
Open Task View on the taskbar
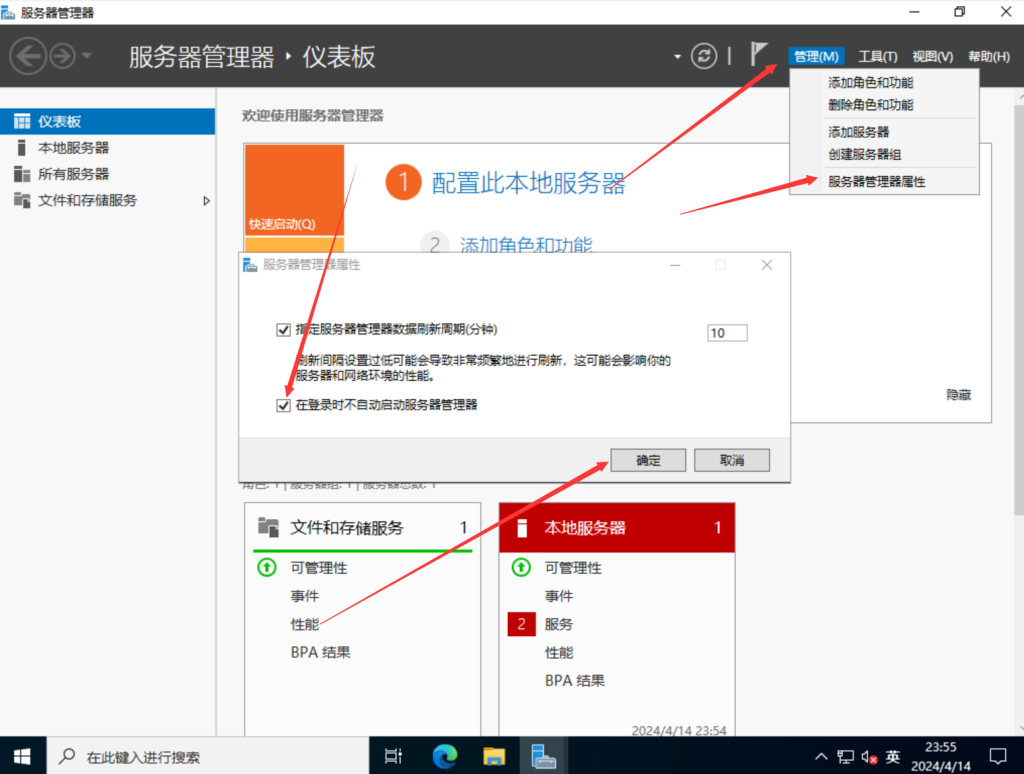[x=393, y=756]
